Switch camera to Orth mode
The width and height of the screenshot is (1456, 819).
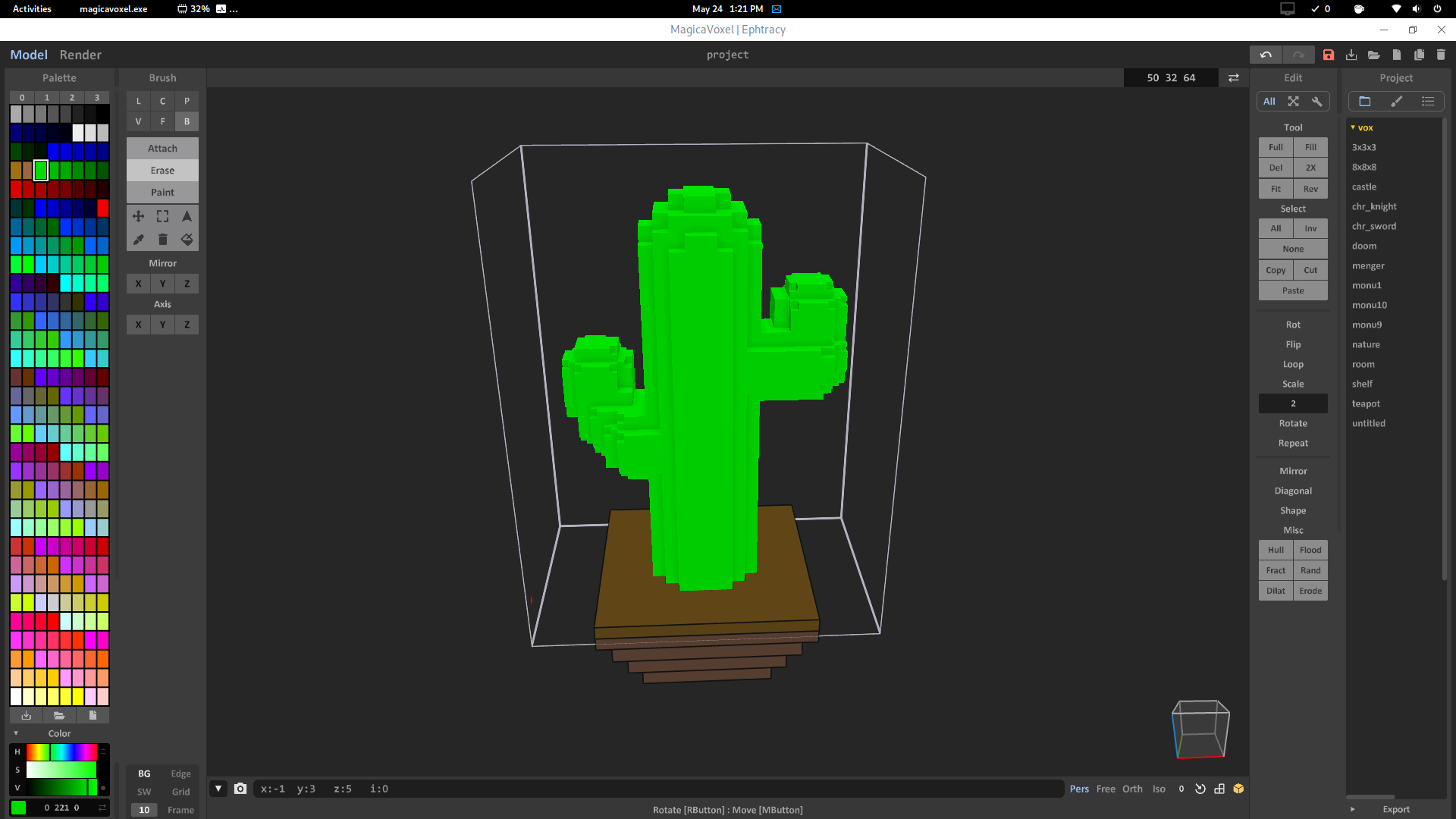coord(1132,789)
